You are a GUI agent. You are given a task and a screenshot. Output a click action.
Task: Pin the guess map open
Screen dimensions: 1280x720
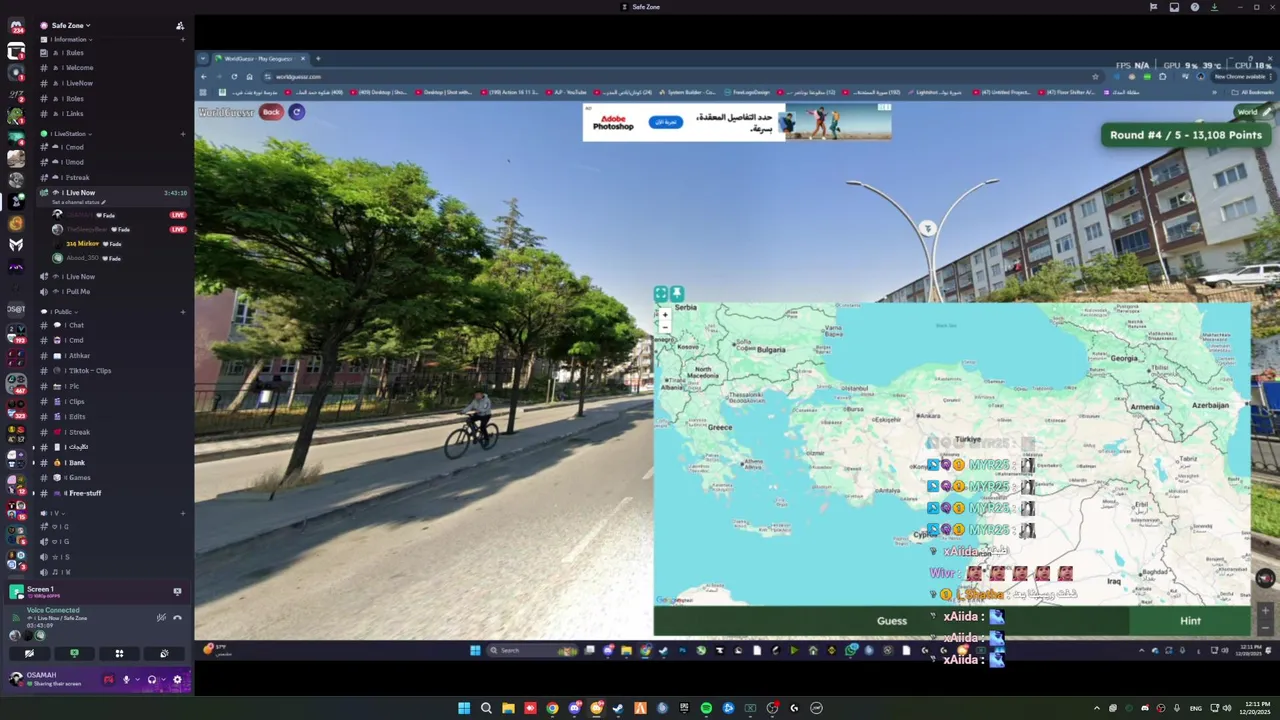(x=677, y=294)
